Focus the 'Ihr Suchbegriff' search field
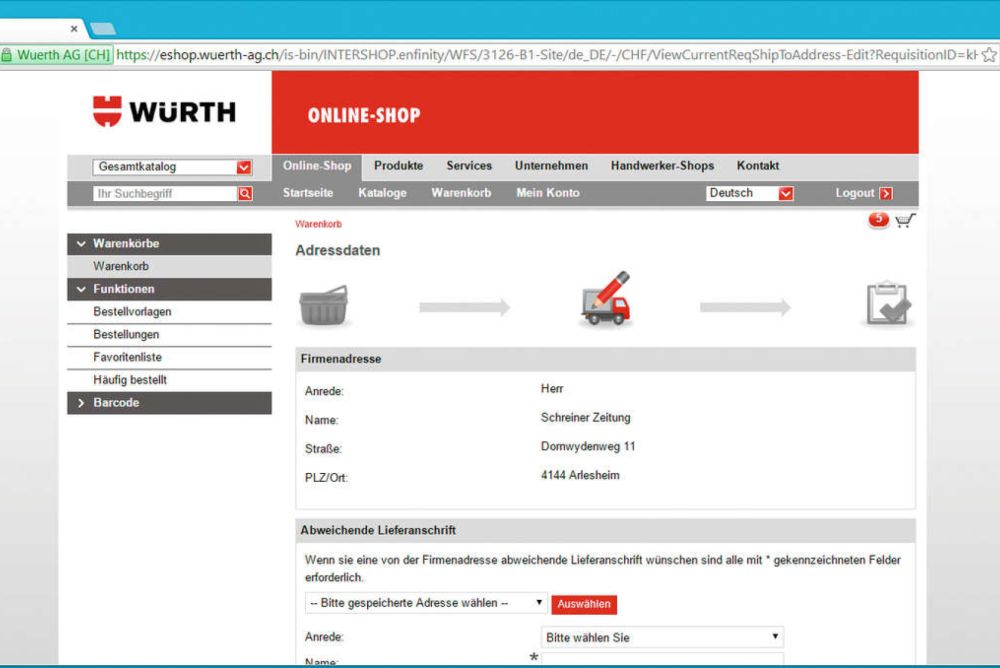 pyautogui.click(x=165, y=193)
